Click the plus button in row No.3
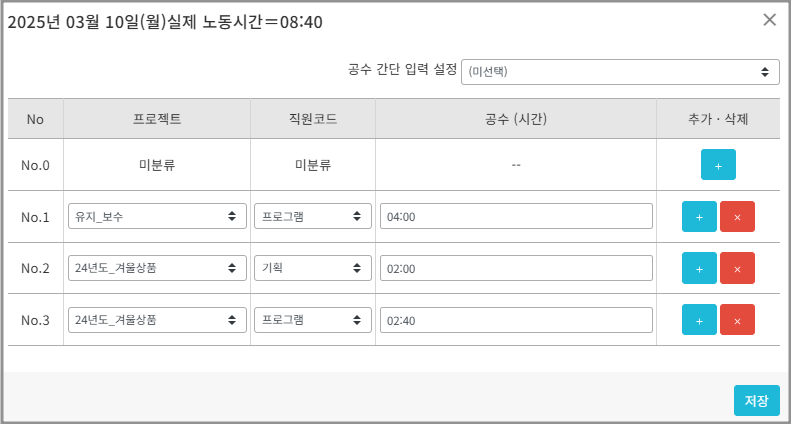 (699, 320)
